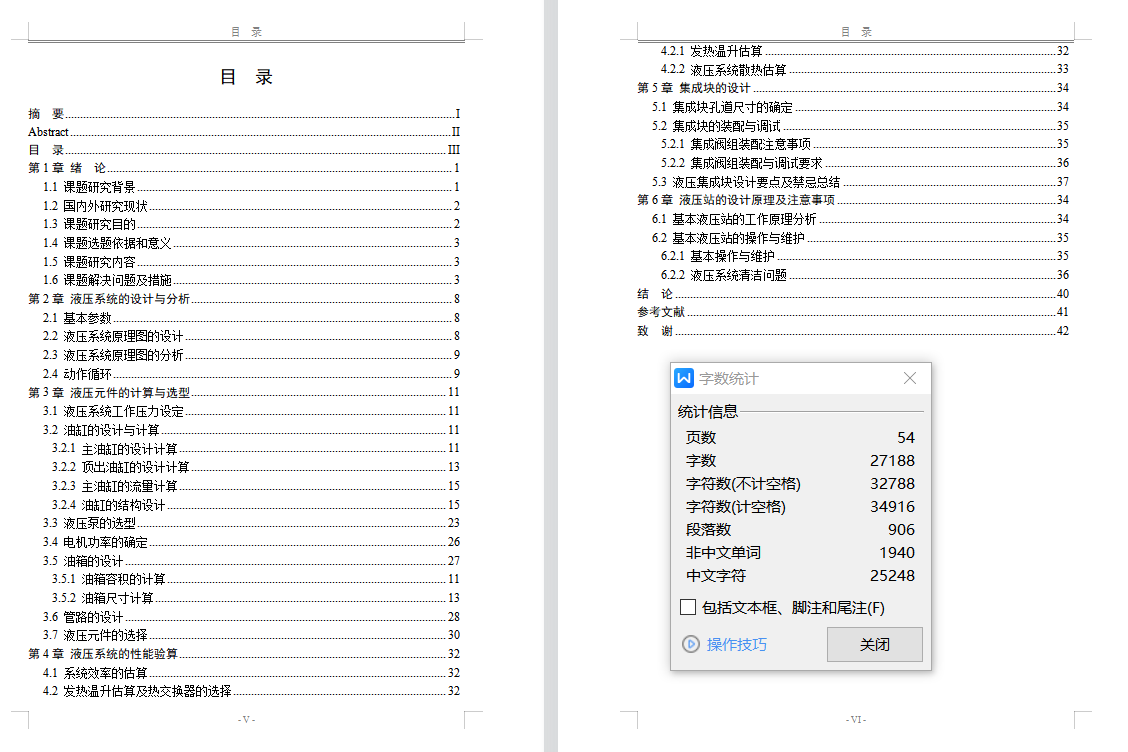Click the 3.4 电机功率的确定 entry
Screen dimensions: 1128x752
point(251,542)
